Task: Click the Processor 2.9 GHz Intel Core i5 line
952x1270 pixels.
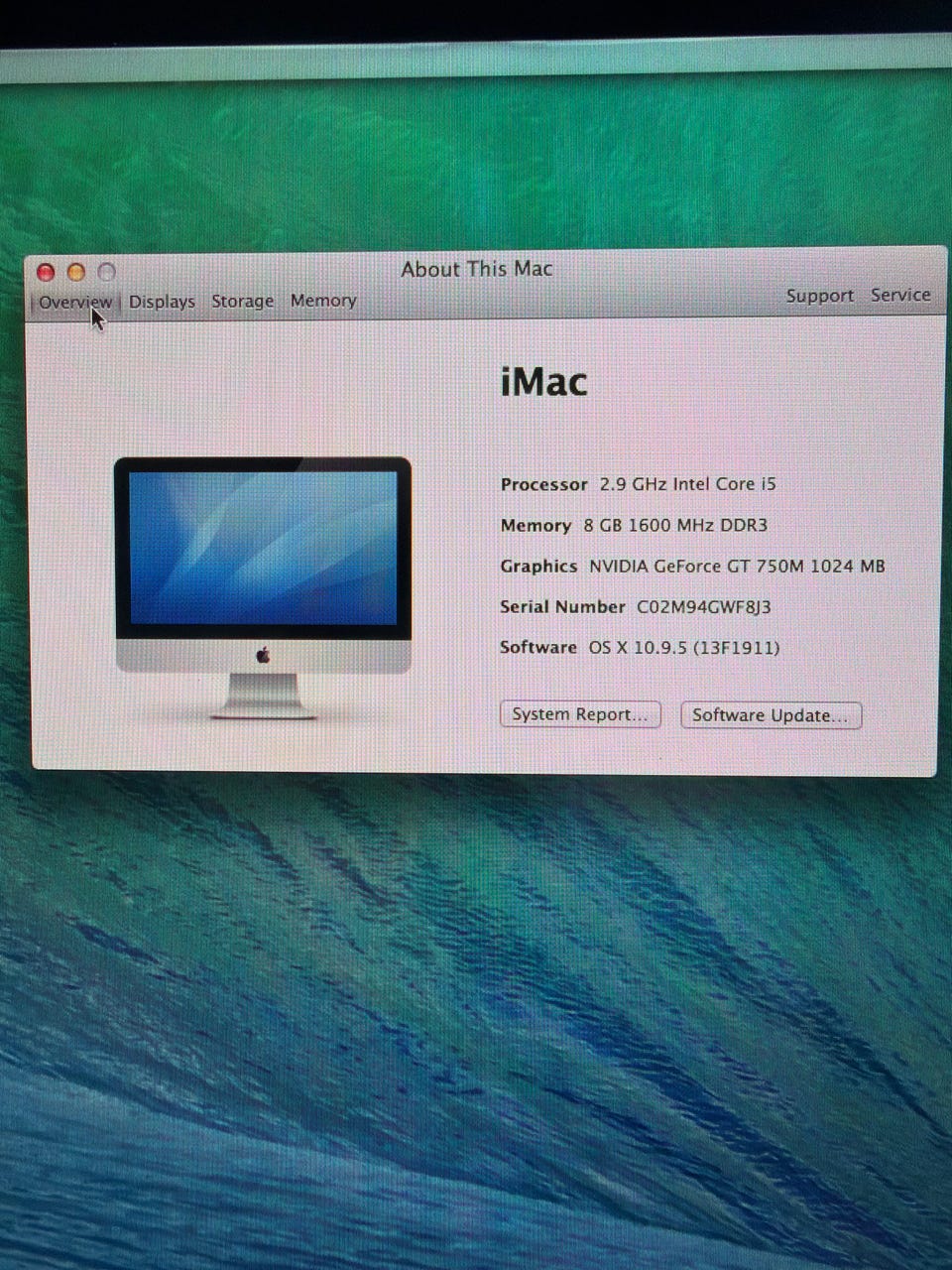Action: tap(638, 484)
